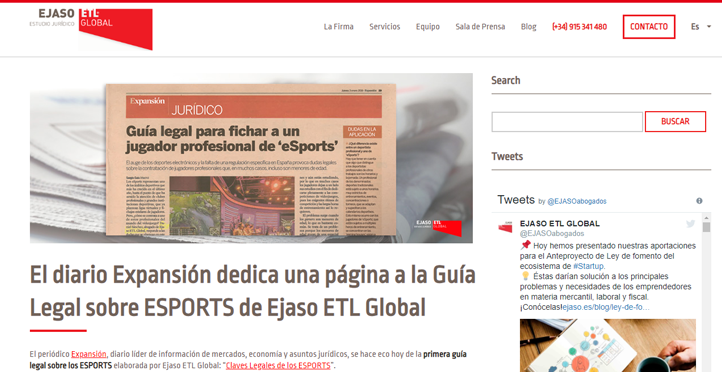Click the EJASO ETL GLOBAL tweet author name
The image size is (722, 372).
point(559,223)
